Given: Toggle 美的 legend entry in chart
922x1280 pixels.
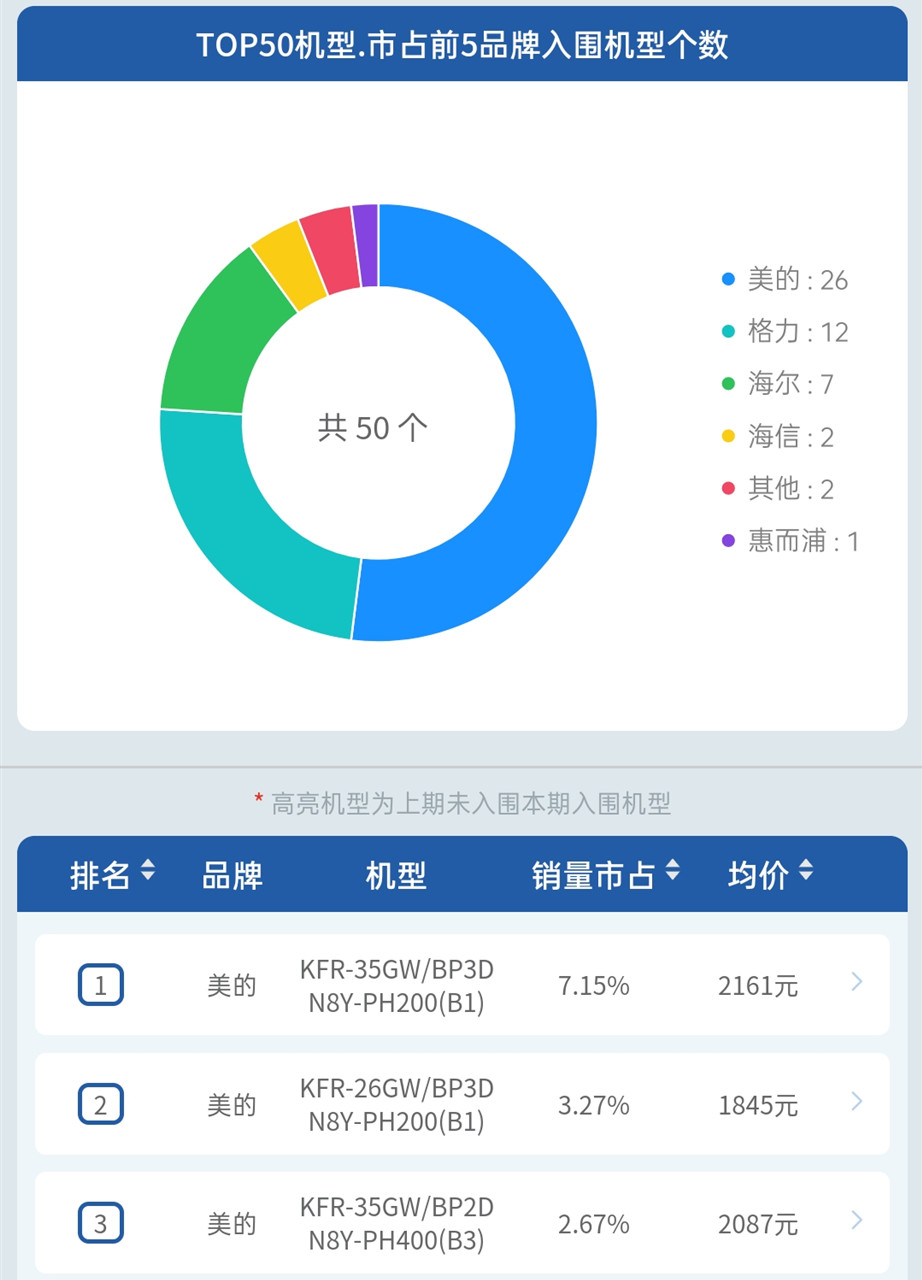Looking at the screenshot, I should pos(785,280).
